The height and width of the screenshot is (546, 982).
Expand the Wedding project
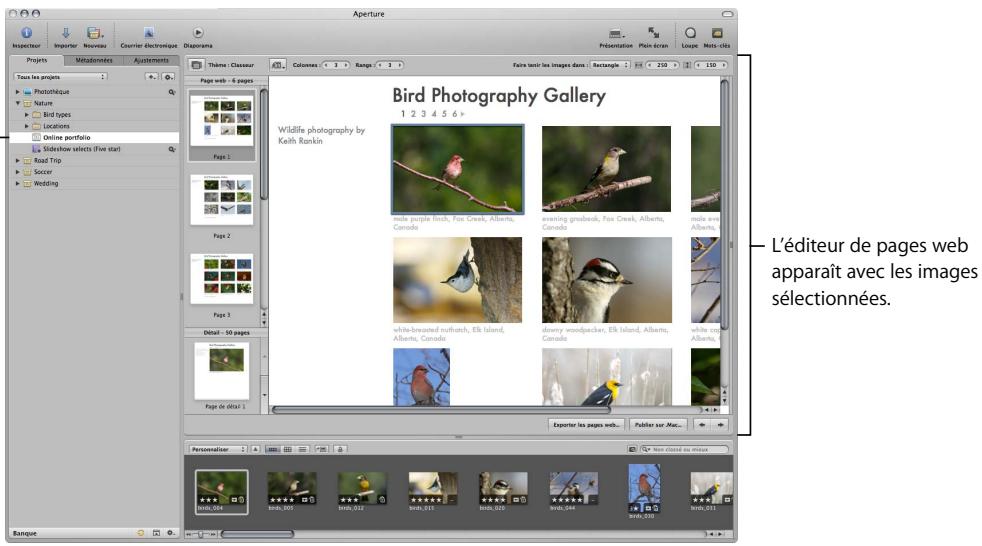click(x=18, y=183)
